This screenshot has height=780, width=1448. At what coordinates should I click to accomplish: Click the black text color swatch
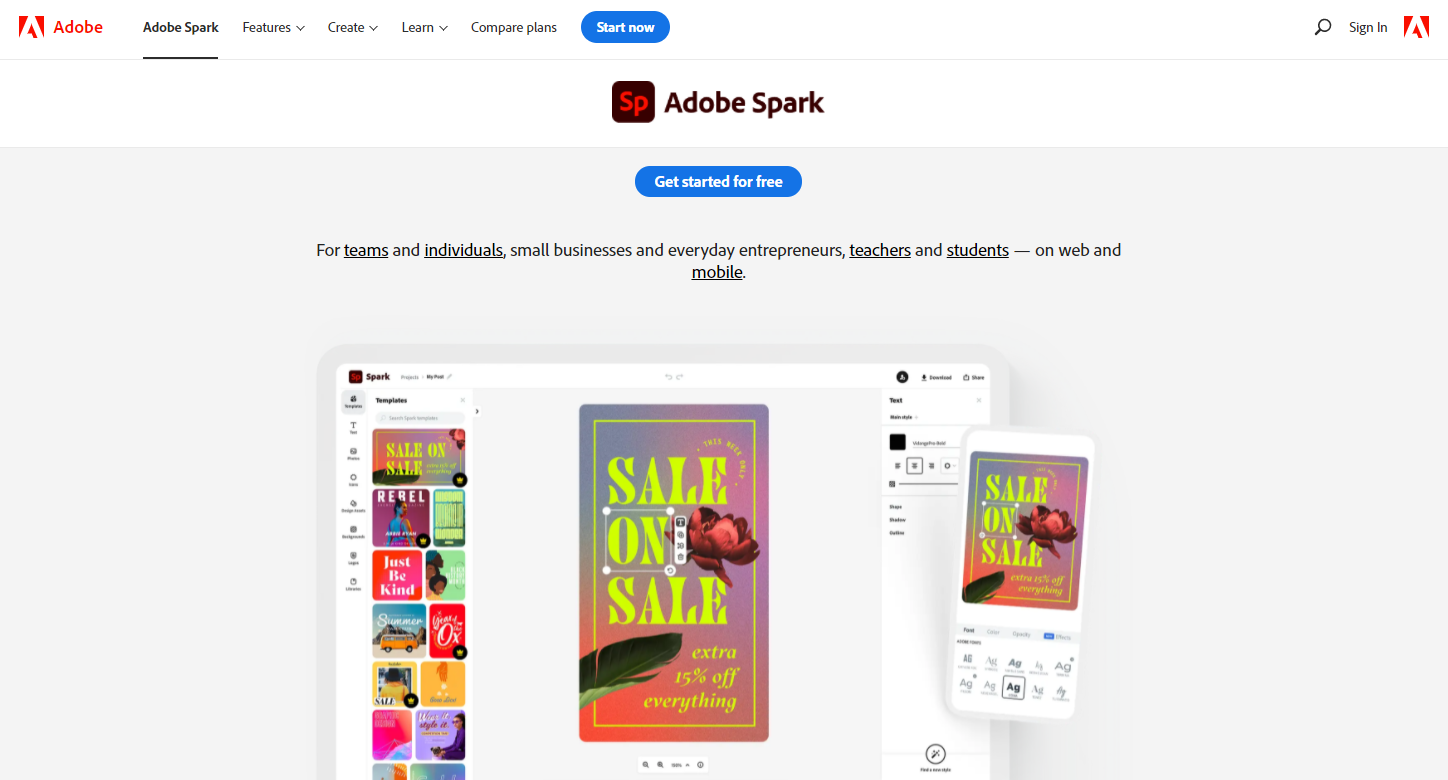(898, 442)
